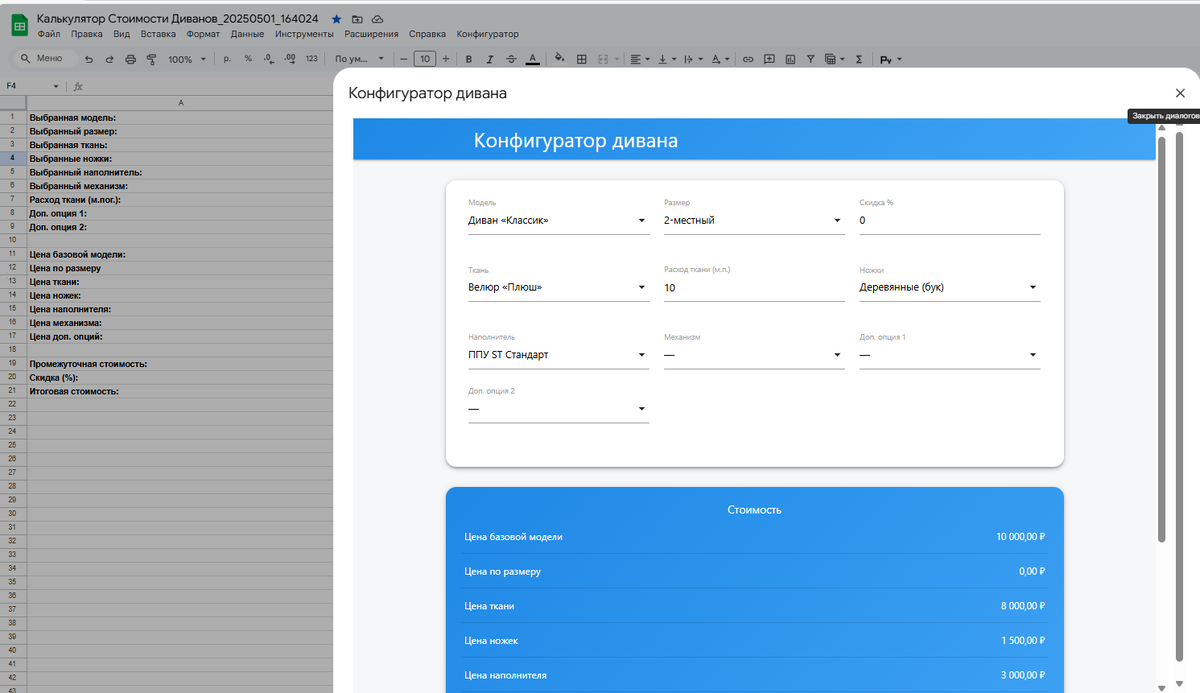The image size is (1200, 693).
Task: Expand the Доп. опция 2 dropdown
Action: [558, 409]
